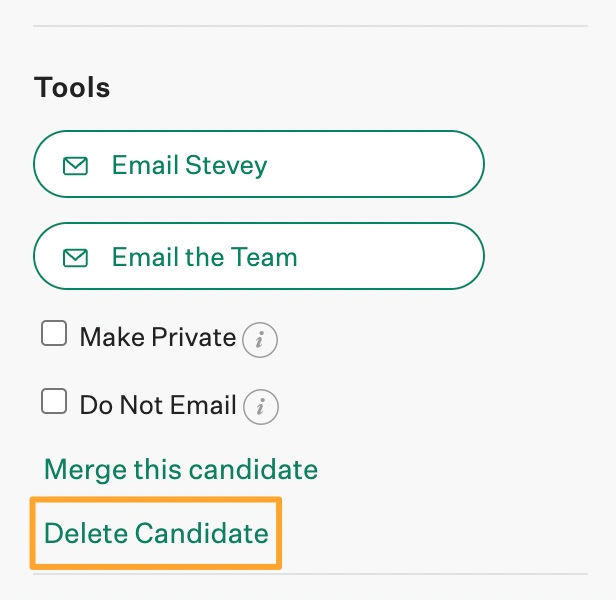Click the Merge this candidate link

point(181,470)
